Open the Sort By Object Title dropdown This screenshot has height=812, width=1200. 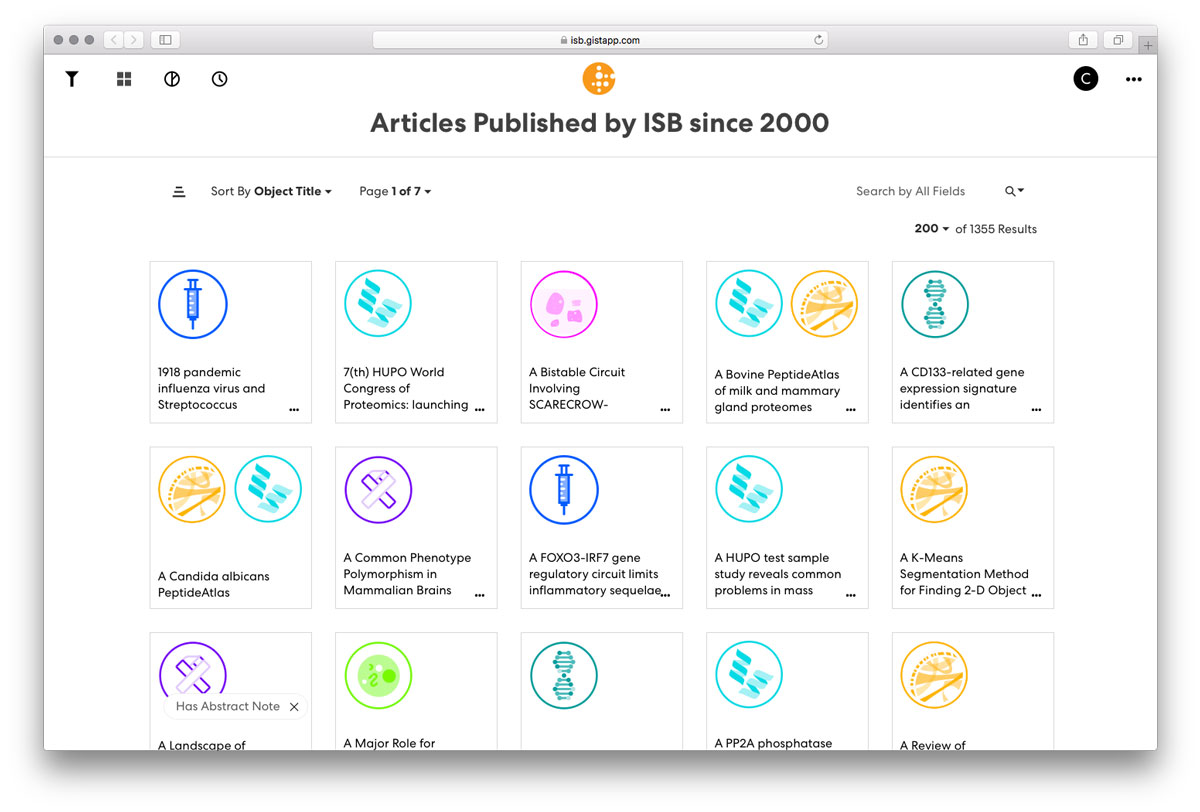pos(271,191)
